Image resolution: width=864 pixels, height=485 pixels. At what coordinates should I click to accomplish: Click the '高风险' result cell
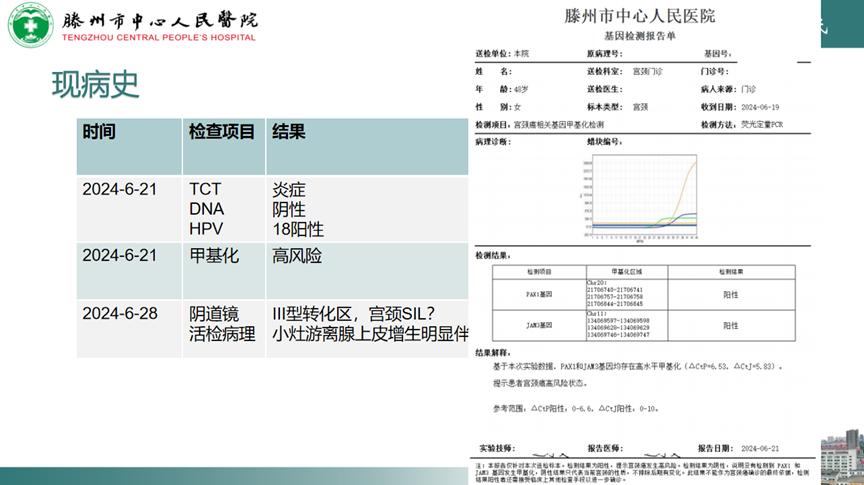click(x=367, y=271)
